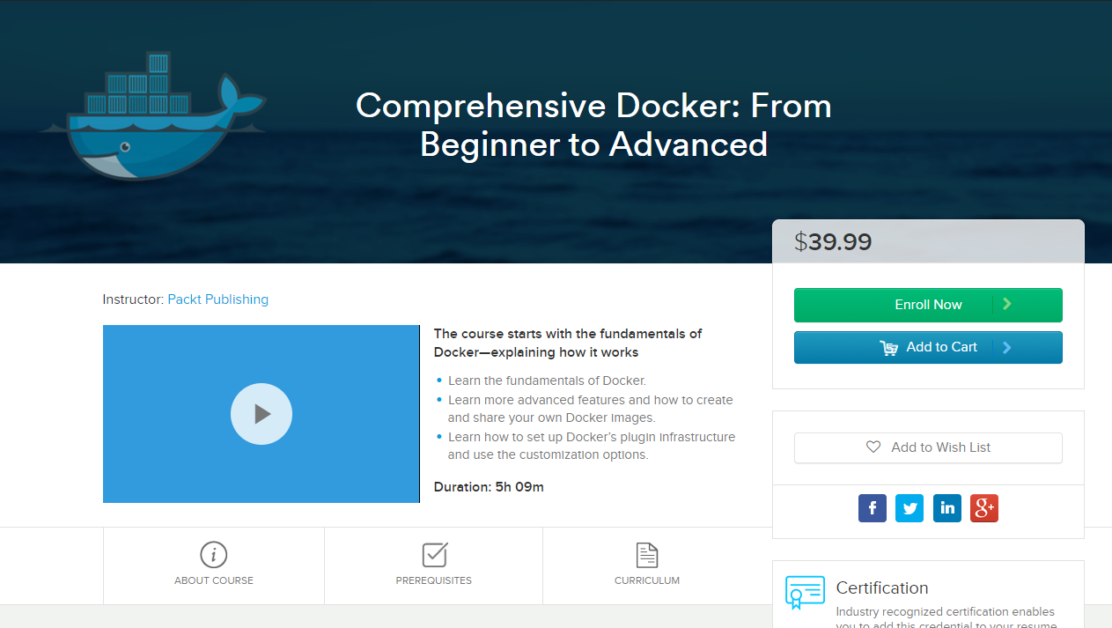
Task: Play the course preview video
Action: (261, 413)
